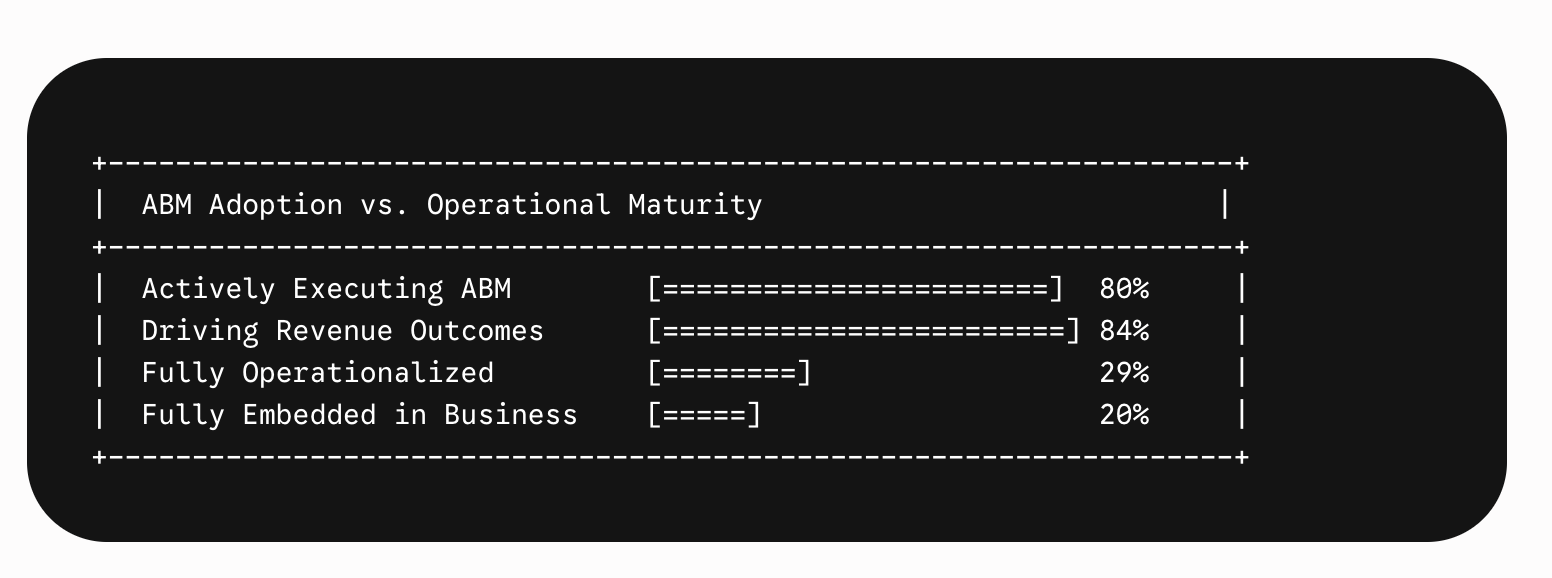Click the word 'Executing' in first row

[369, 289]
